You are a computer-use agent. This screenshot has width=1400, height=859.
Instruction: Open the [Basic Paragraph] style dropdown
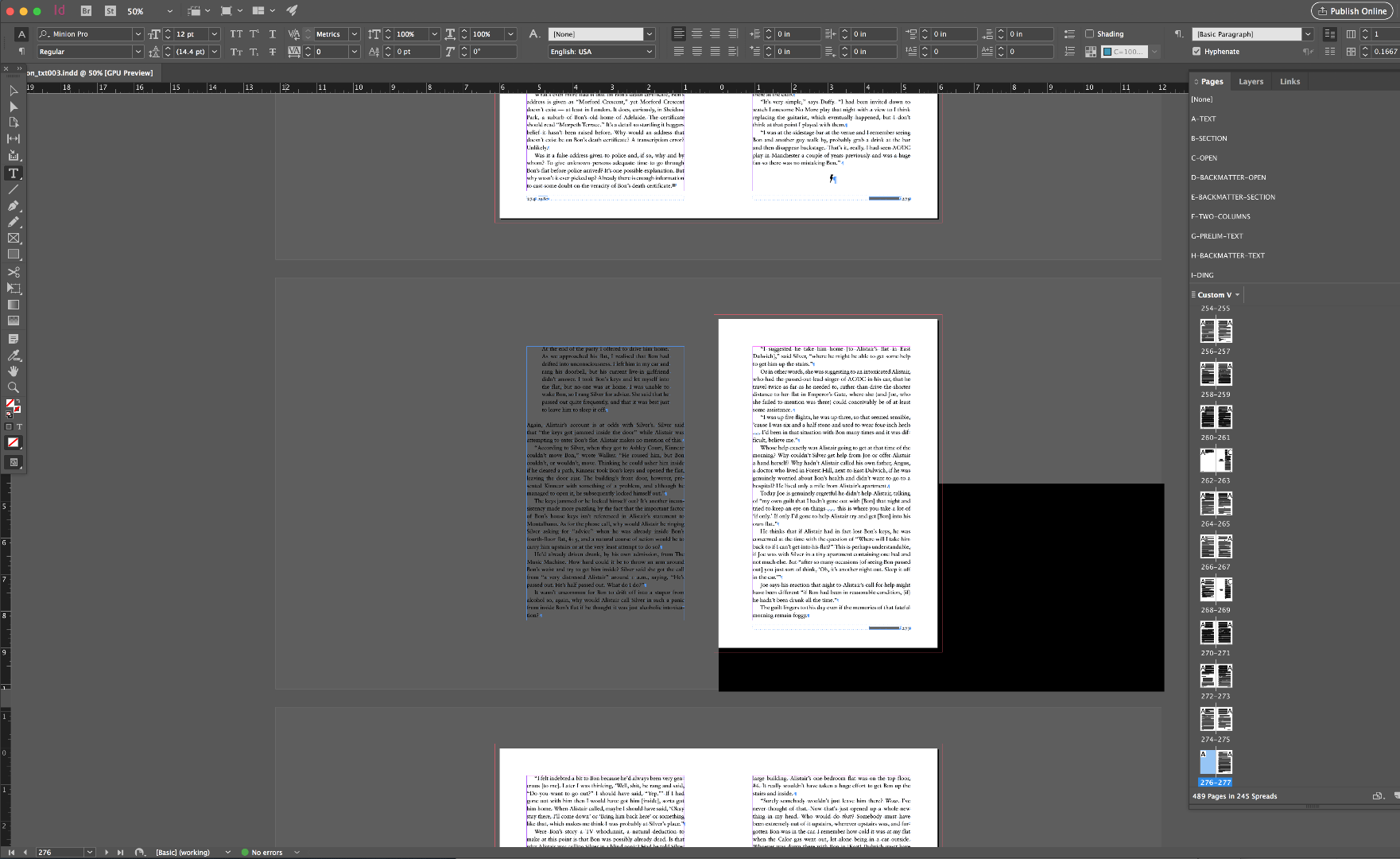point(1307,34)
